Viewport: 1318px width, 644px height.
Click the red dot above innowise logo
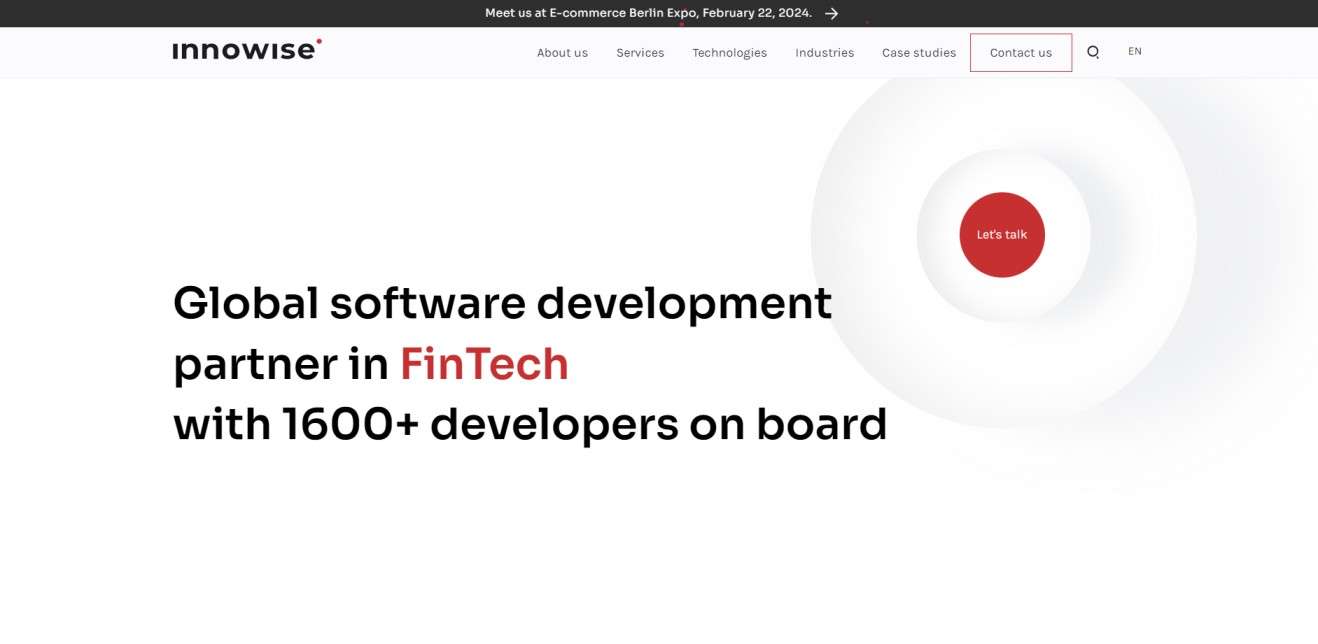click(x=319, y=41)
